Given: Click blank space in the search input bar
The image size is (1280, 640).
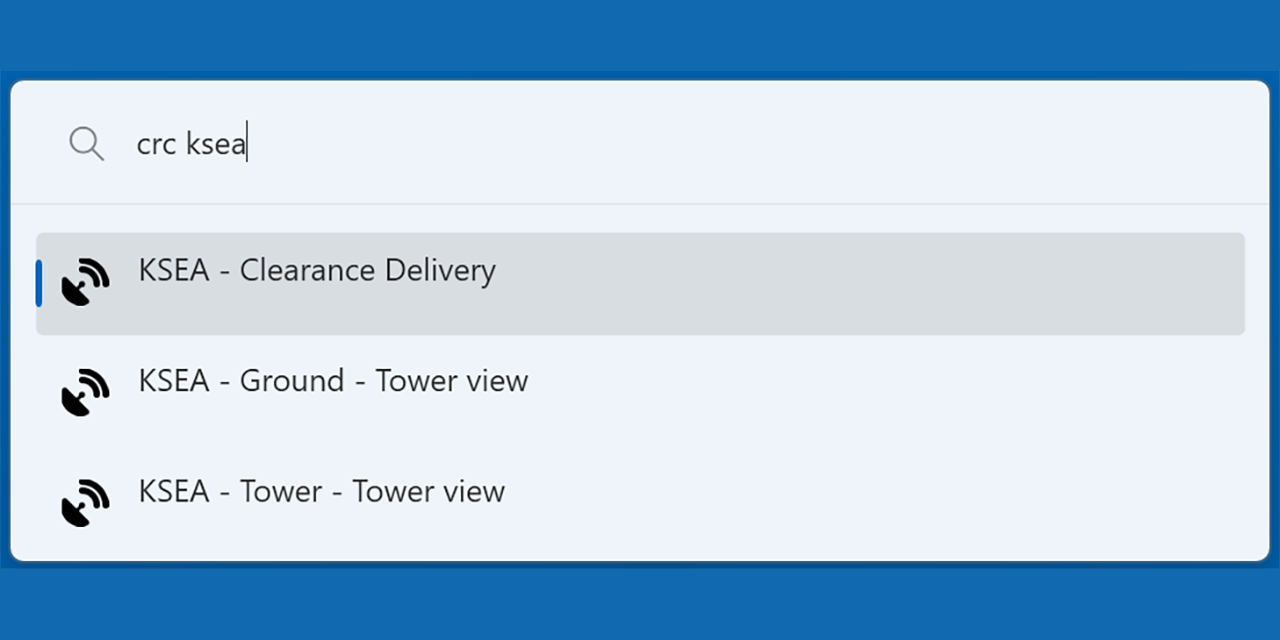Looking at the screenshot, I should coord(700,144).
